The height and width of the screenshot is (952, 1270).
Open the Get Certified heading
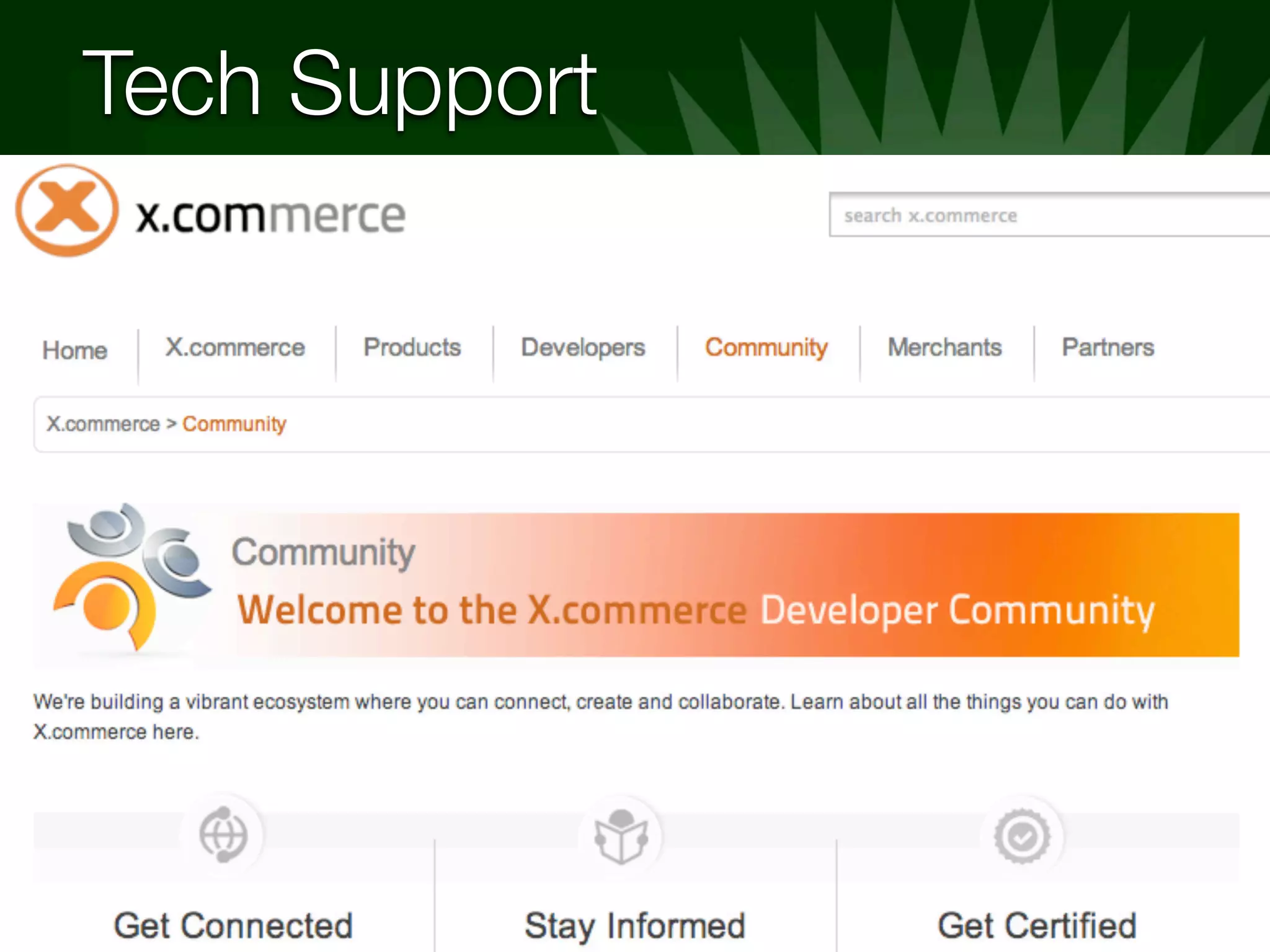click(x=1037, y=925)
